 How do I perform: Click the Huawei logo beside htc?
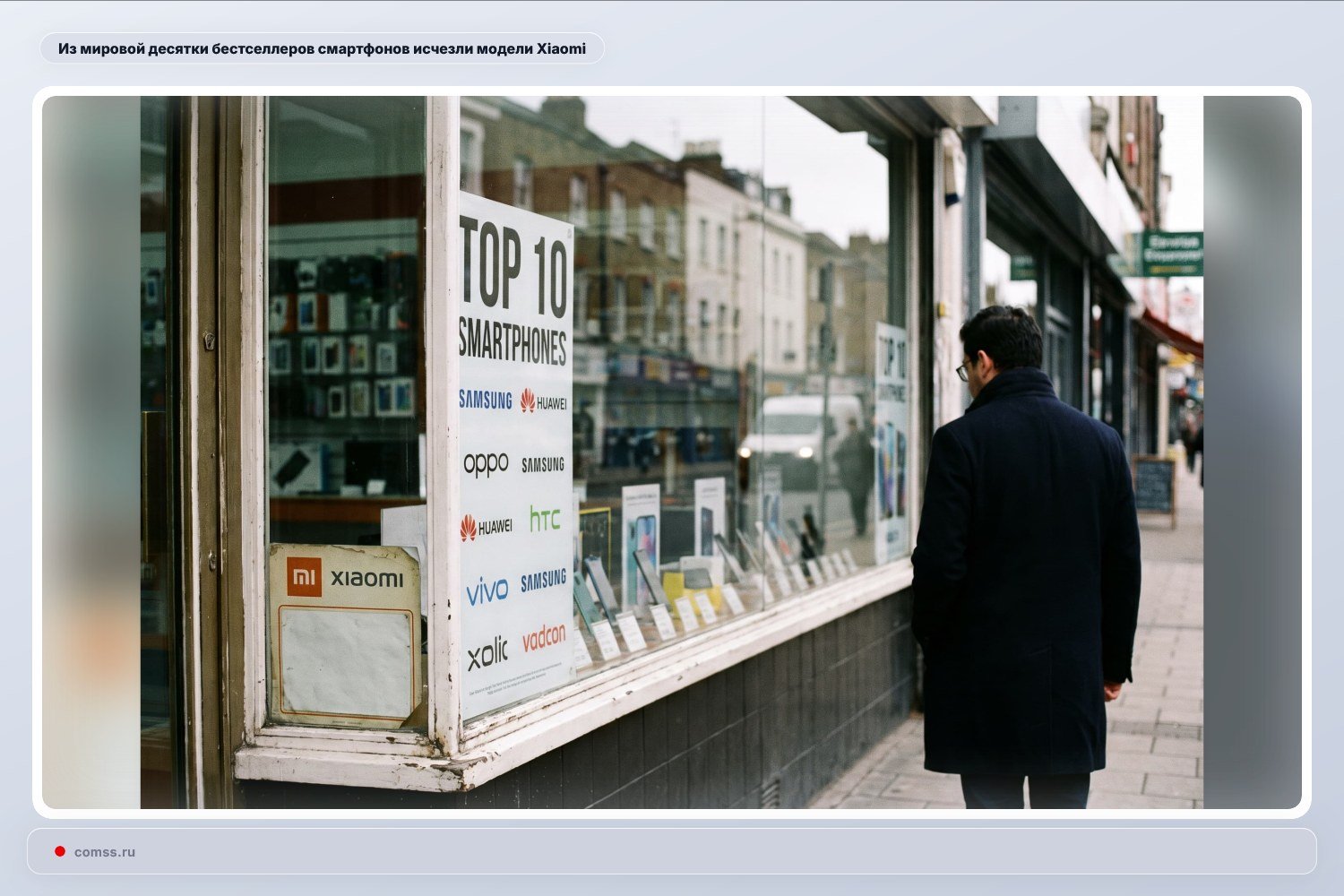coord(487,528)
